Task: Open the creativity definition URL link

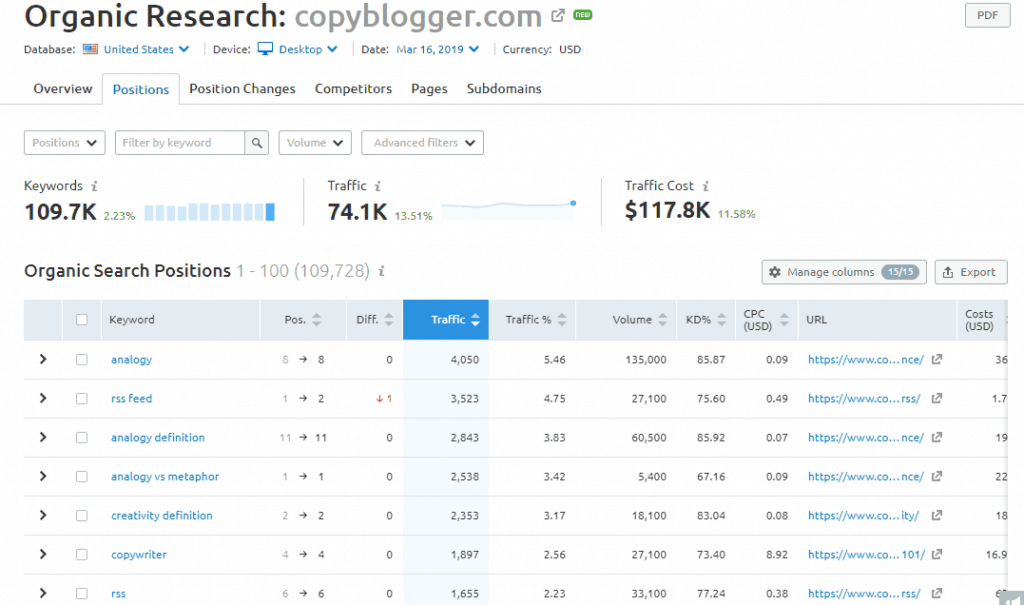Action: pos(863,515)
